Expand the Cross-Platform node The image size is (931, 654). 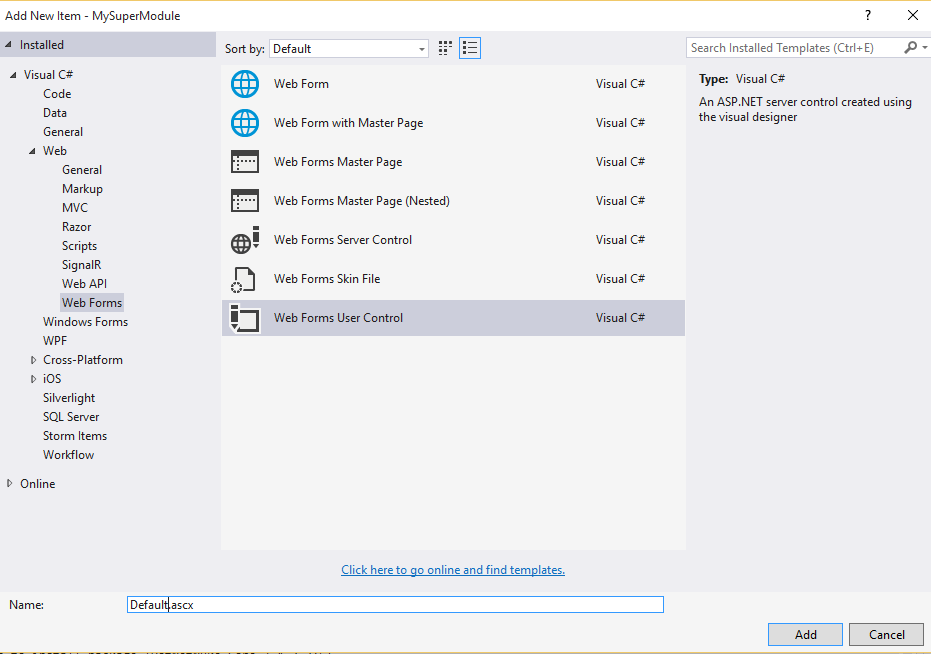click(33, 360)
